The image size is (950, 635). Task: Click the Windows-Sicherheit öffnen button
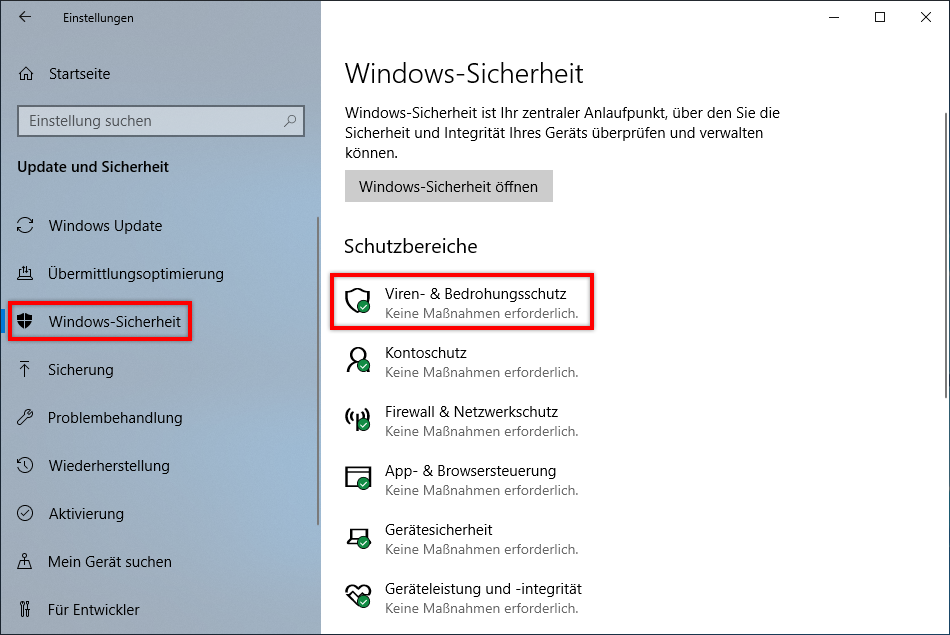(x=448, y=187)
